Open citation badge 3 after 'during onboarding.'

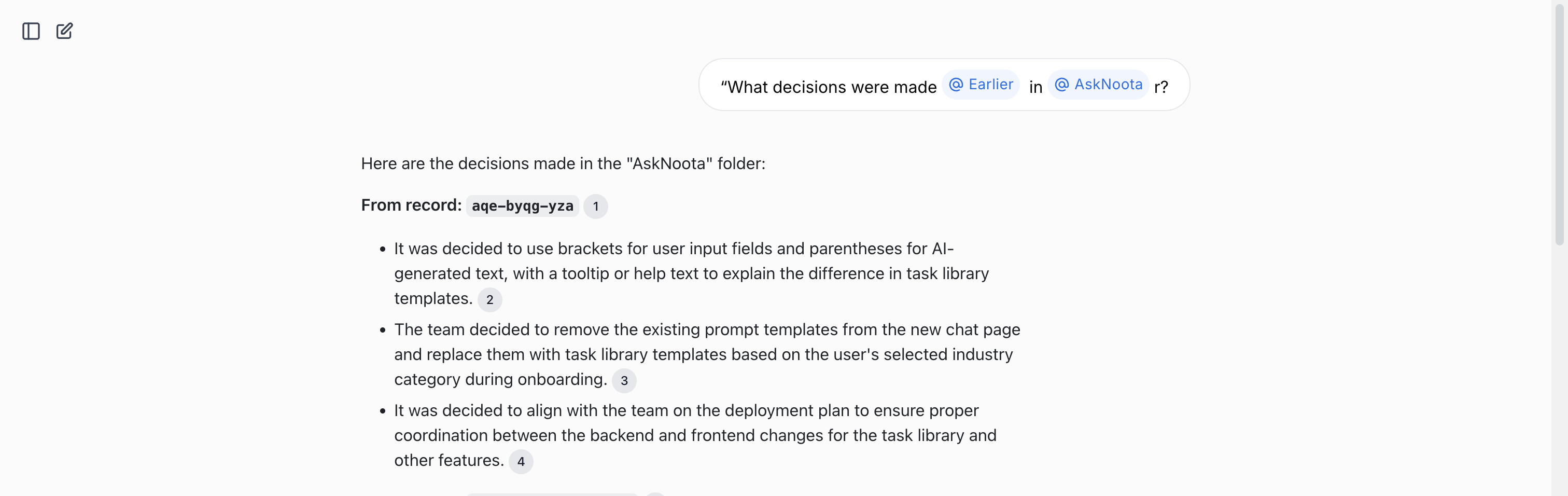pyautogui.click(x=624, y=381)
